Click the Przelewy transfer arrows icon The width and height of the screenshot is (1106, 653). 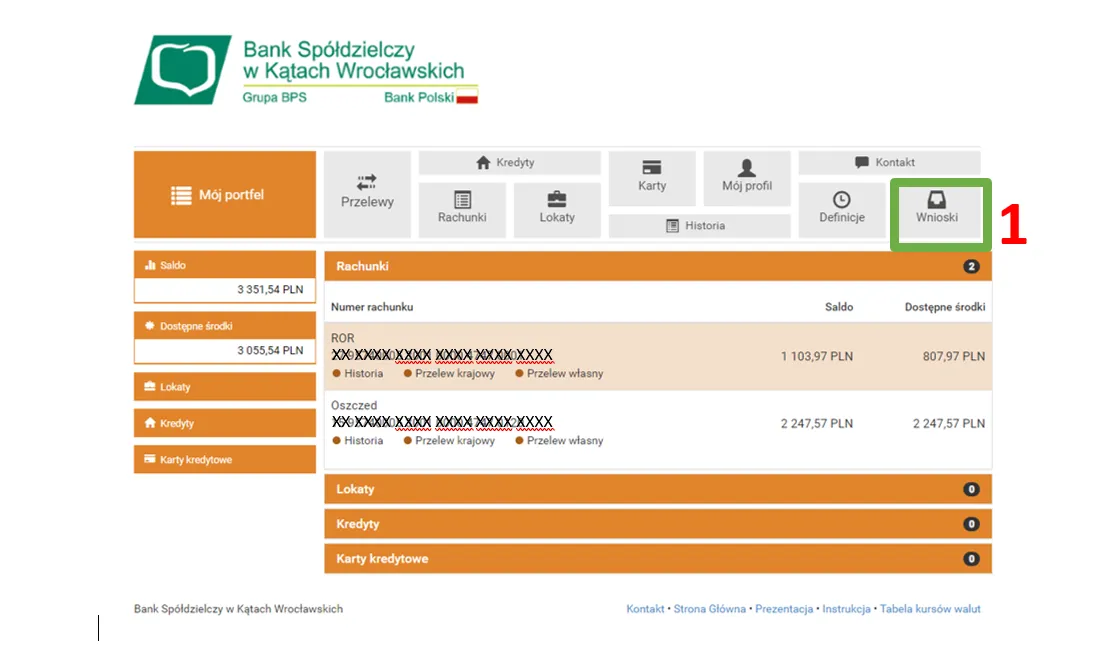tap(367, 182)
